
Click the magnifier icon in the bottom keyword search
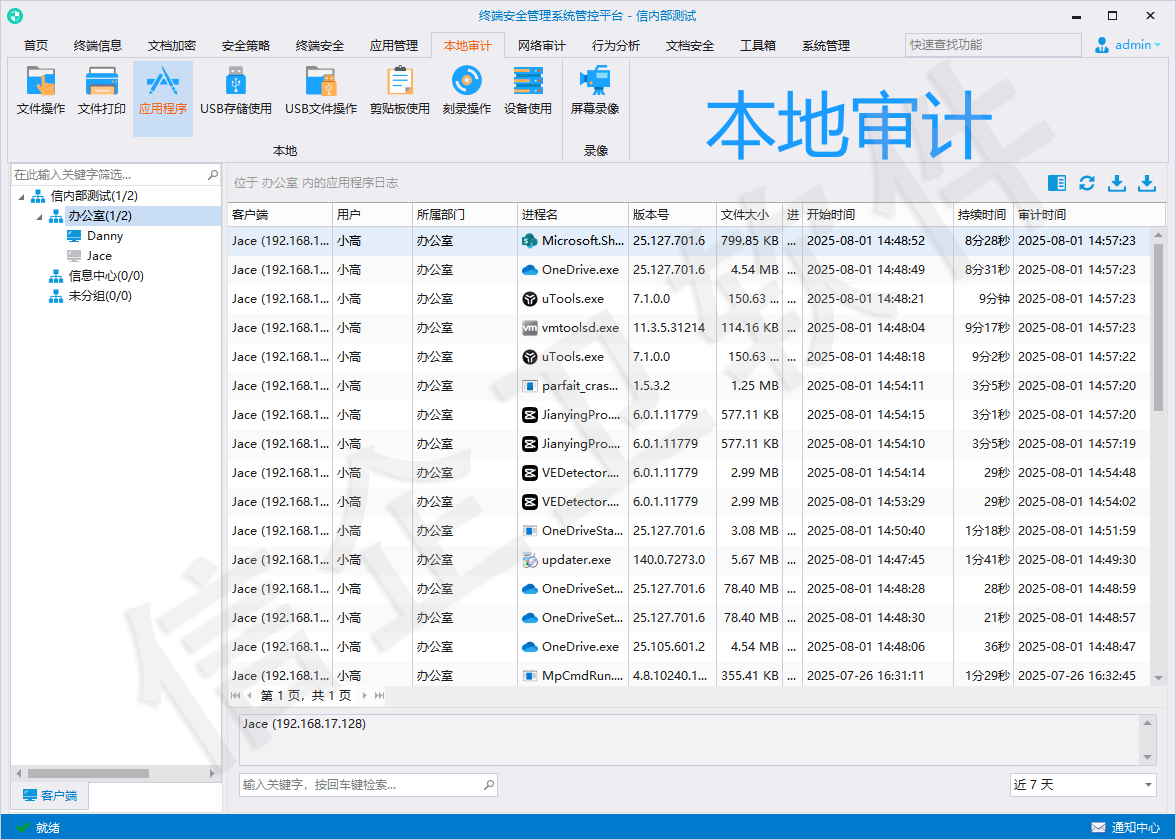click(489, 785)
